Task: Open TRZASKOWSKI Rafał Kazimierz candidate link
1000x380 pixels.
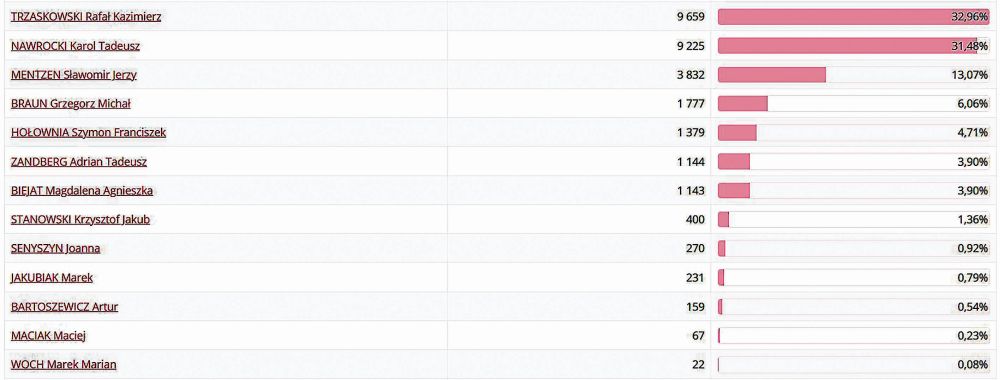Action: pos(86,17)
